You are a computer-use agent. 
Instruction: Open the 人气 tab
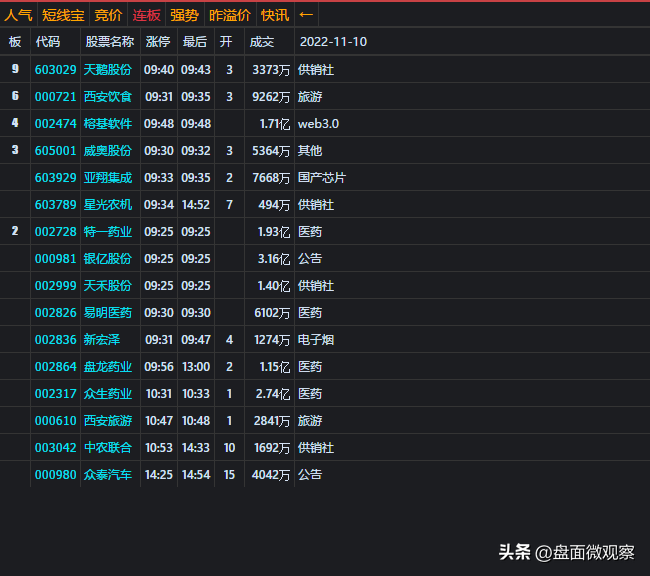point(18,15)
